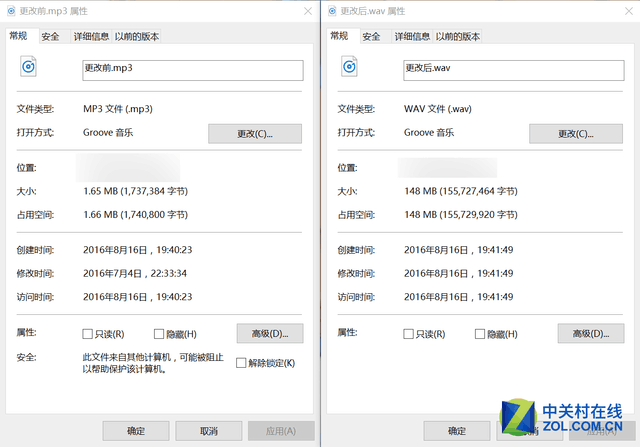Screen dimensions: 640x447
Task: Tick 解除锁定(K) checkbox in mp3 dialog
Action: click(x=241, y=362)
